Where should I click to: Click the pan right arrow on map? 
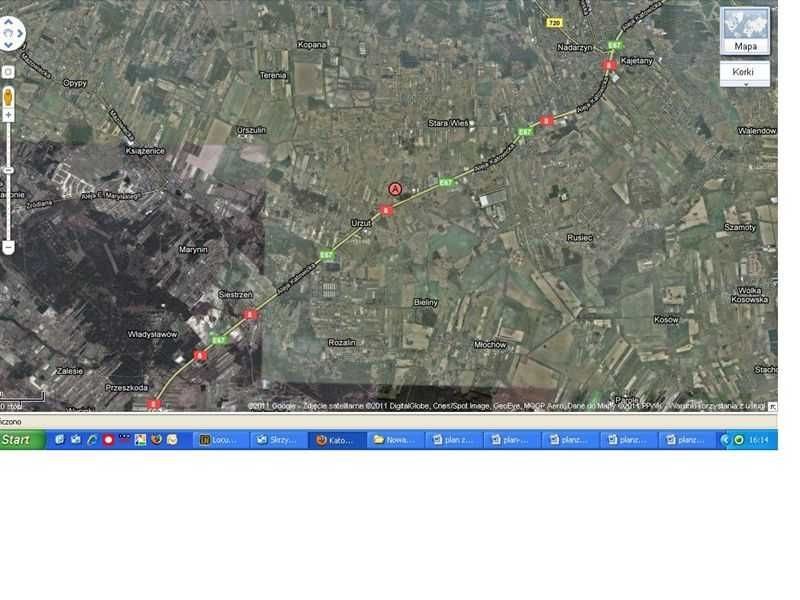click(18, 33)
